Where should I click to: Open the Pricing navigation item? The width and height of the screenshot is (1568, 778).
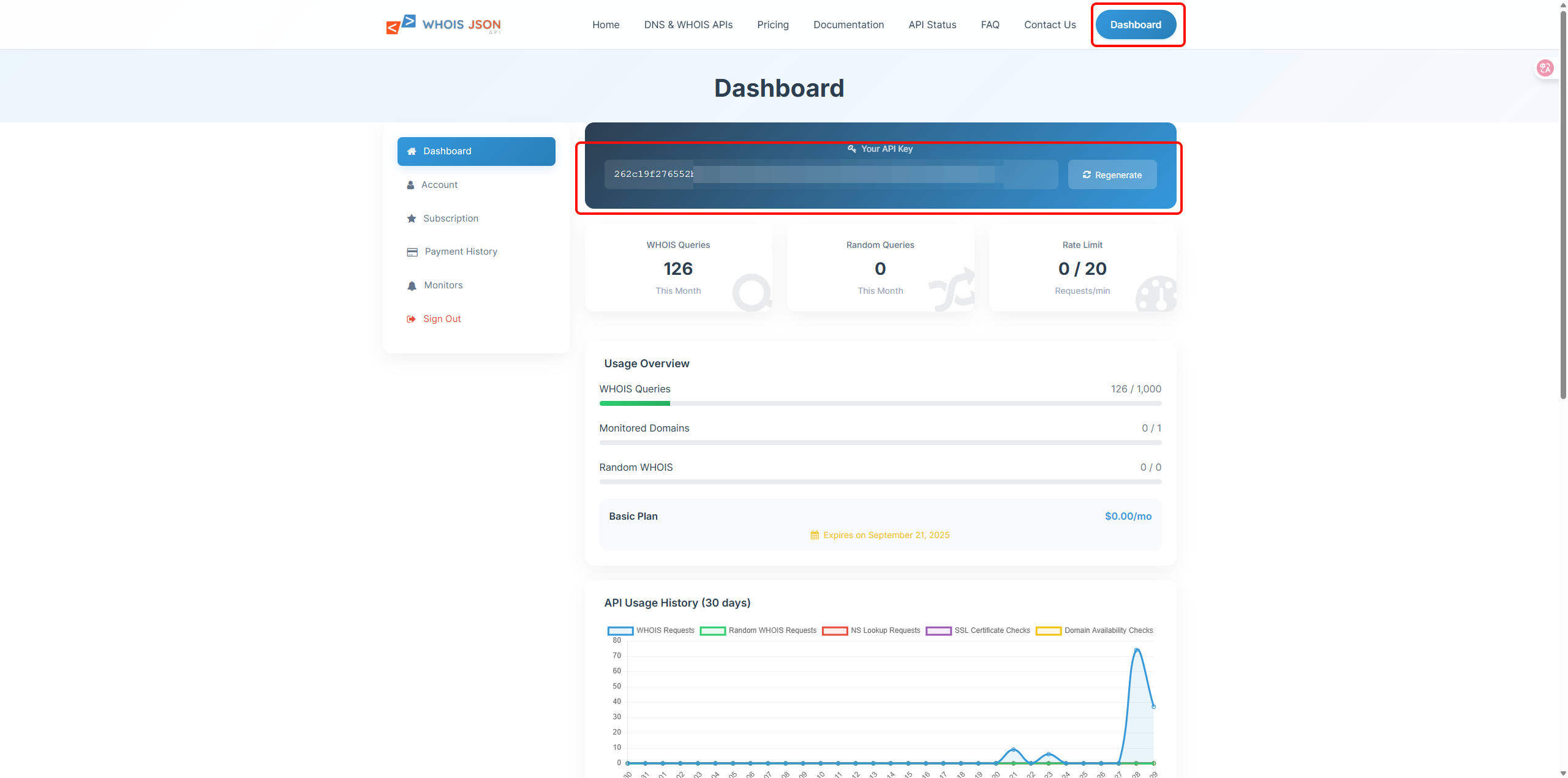coord(772,24)
